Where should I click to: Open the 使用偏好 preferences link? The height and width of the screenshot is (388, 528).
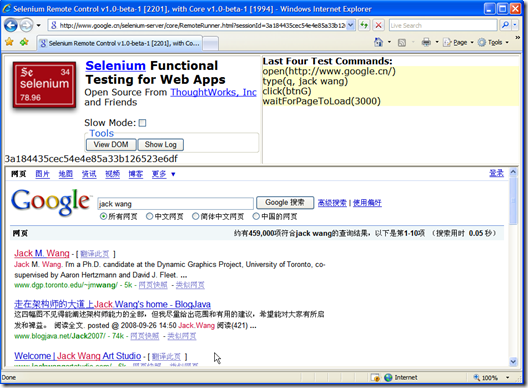tap(367, 203)
